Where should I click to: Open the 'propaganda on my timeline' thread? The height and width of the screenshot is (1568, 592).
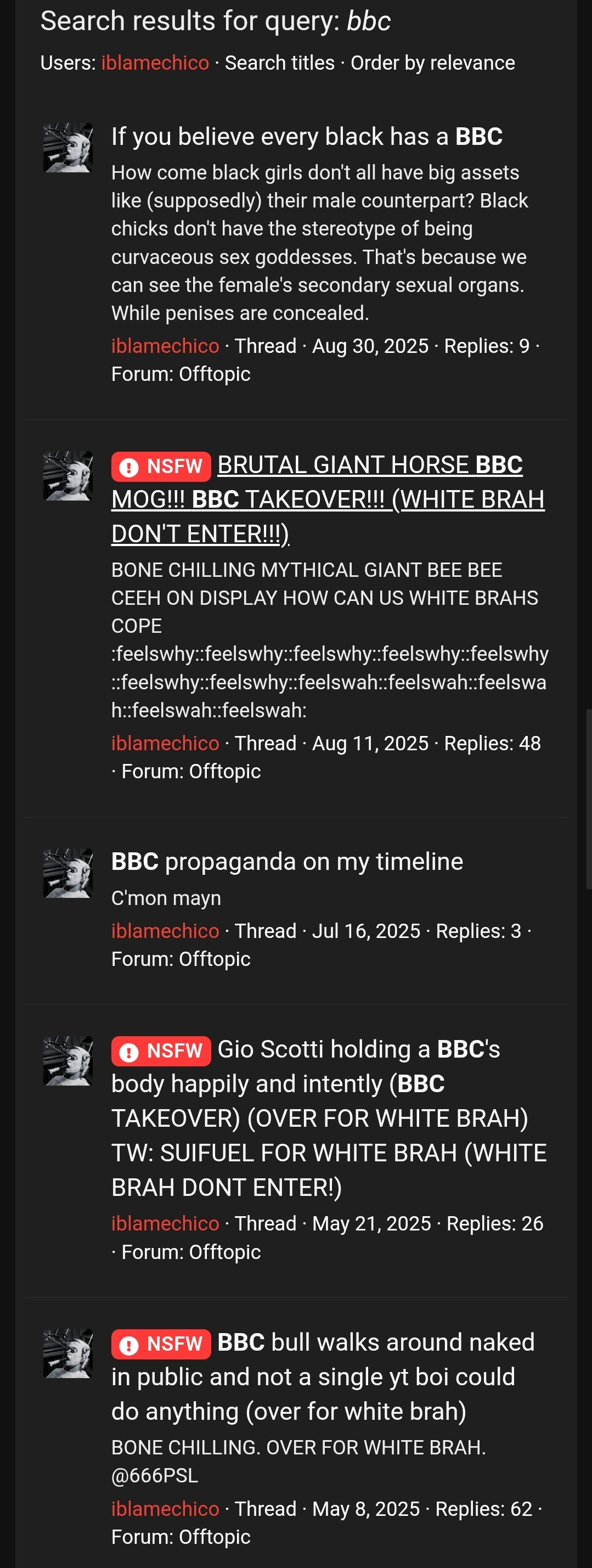[x=287, y=862]
